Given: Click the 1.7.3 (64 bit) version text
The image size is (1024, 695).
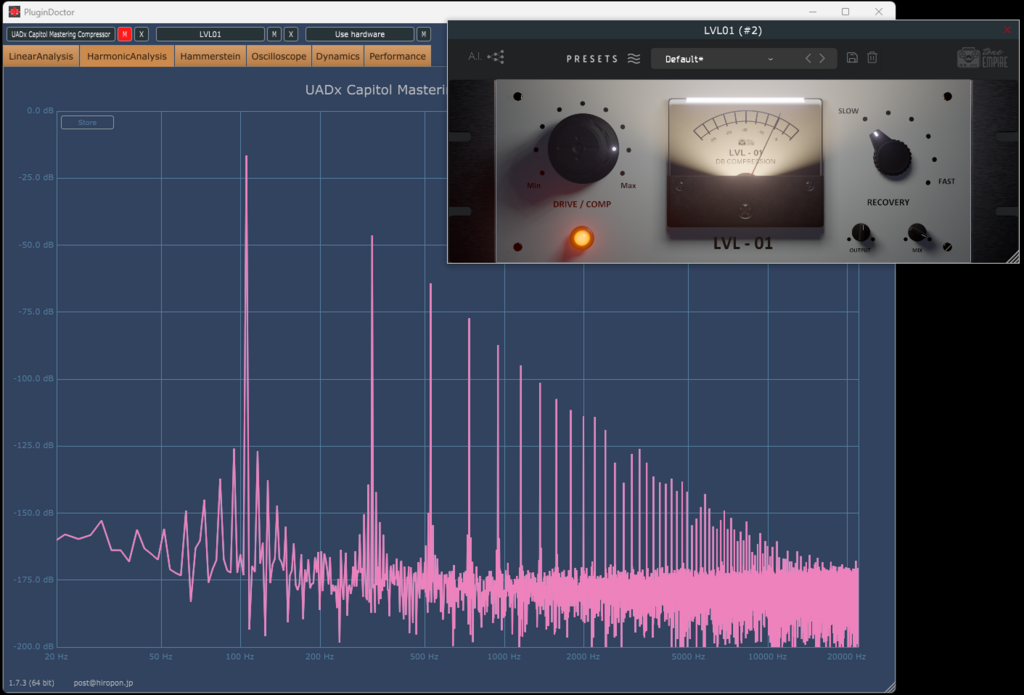Looking at the screenshot, I should click(31, 683).
